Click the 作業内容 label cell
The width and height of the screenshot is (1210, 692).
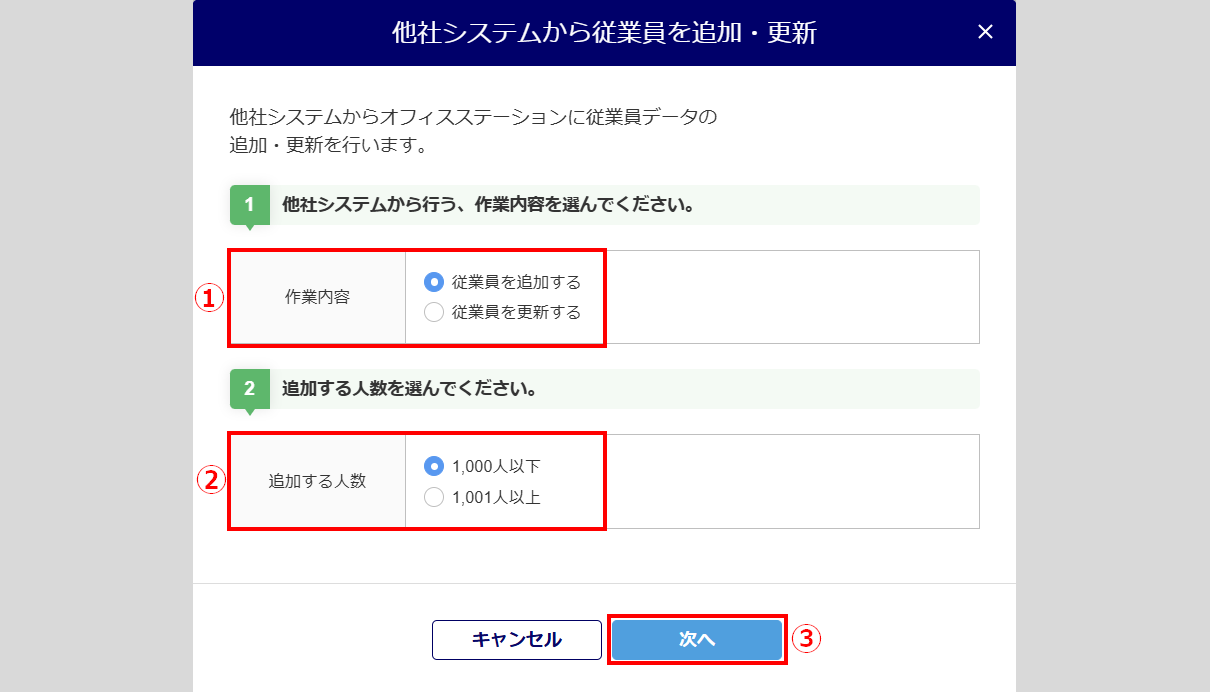317,297
